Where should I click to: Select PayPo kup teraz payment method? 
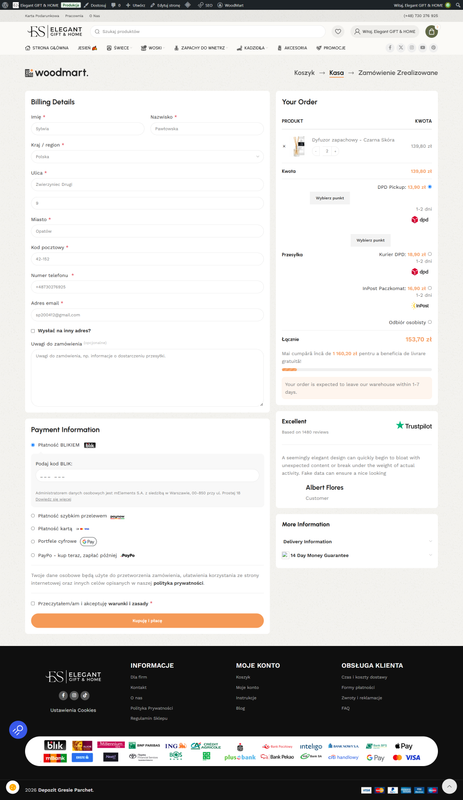pos(33,555)
